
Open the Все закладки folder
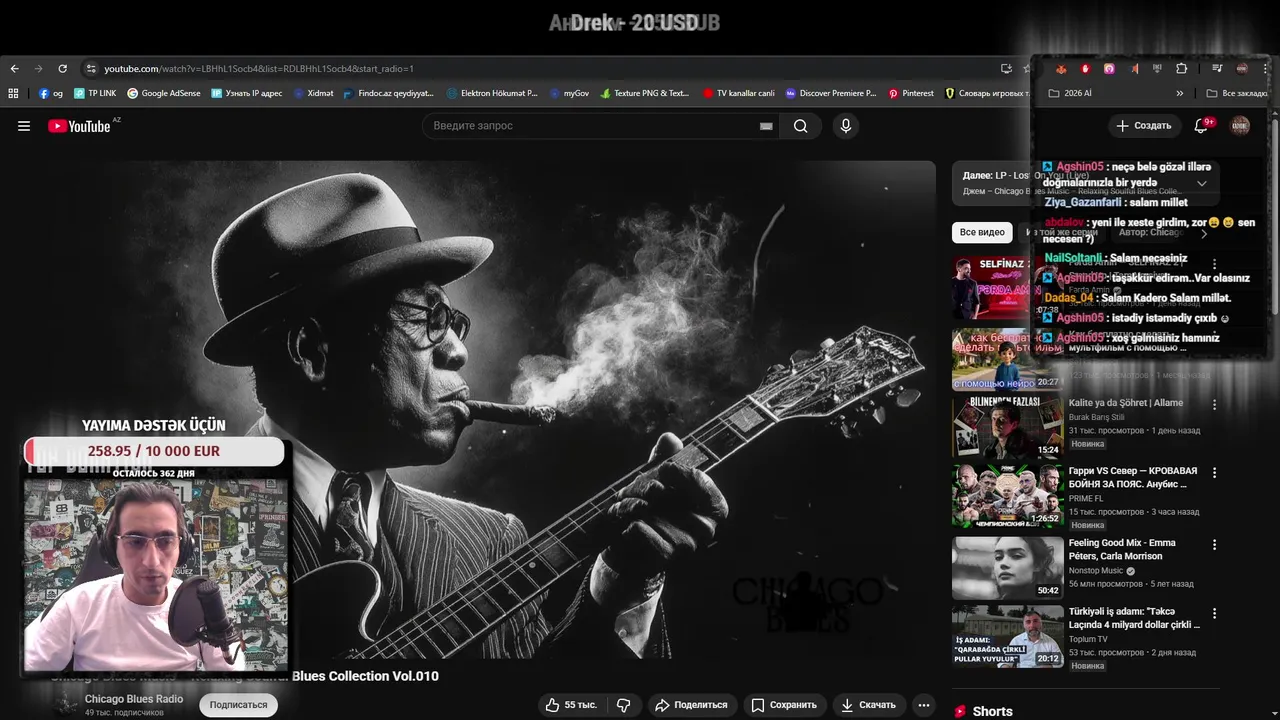pos(1237,93)
